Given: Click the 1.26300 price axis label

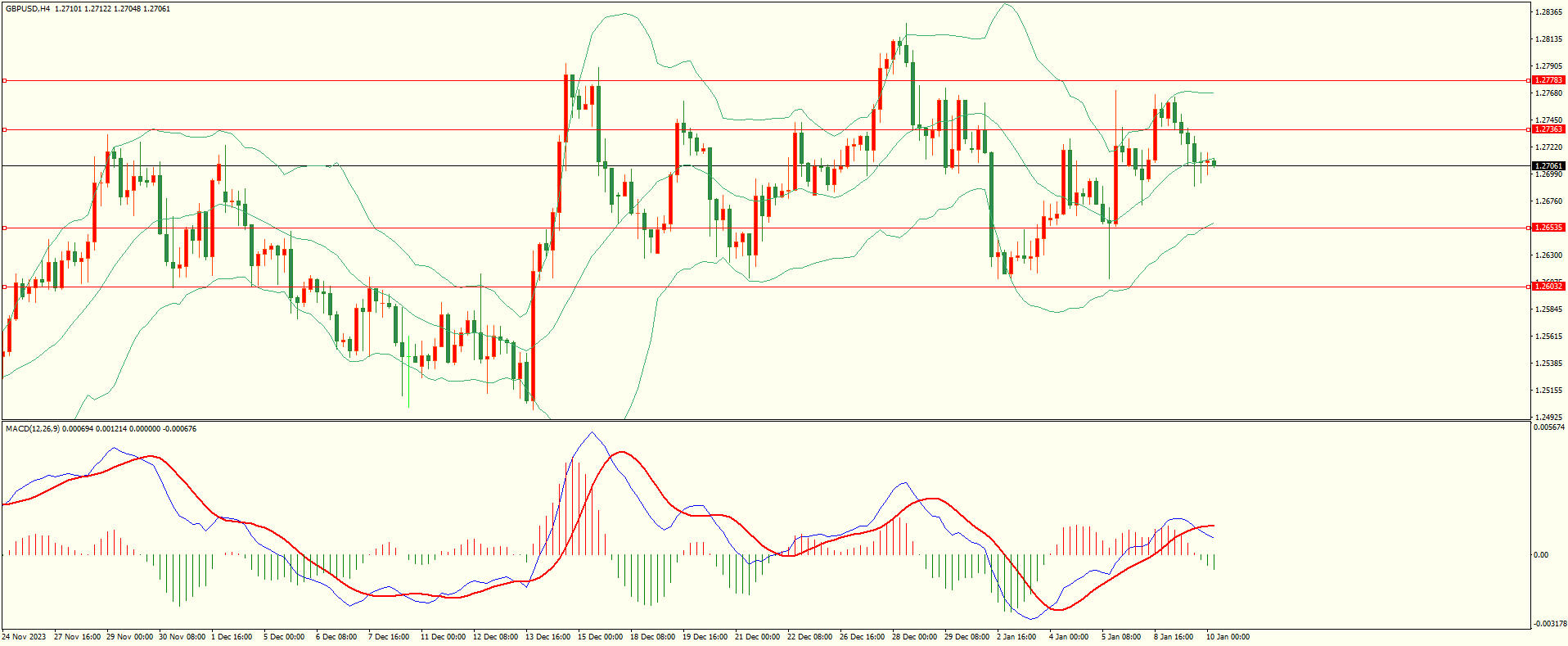Looking at the screenshot, I should (1549, 255).
